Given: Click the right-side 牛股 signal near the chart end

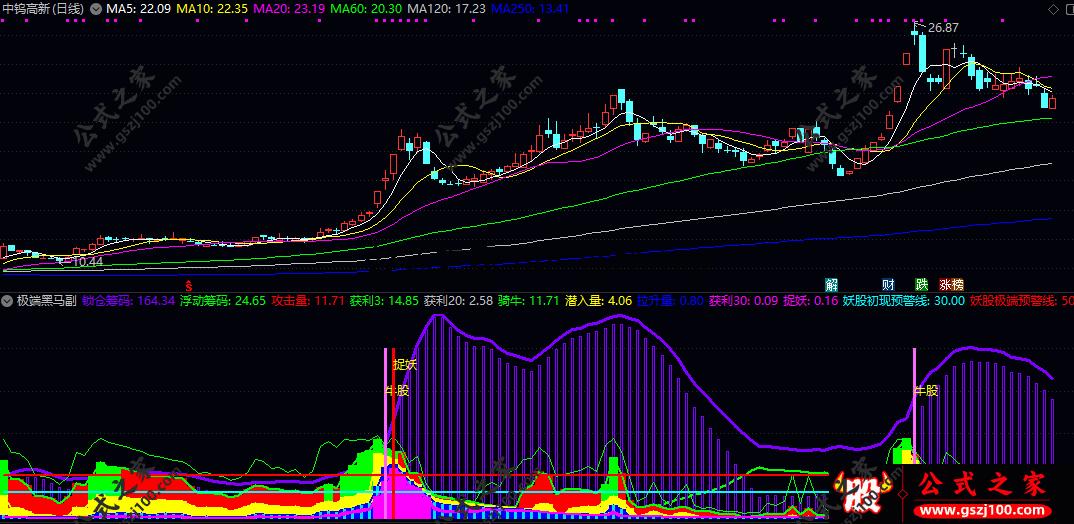Looking at the screenshot, I should pyautogui.click(x=926, y=391).
